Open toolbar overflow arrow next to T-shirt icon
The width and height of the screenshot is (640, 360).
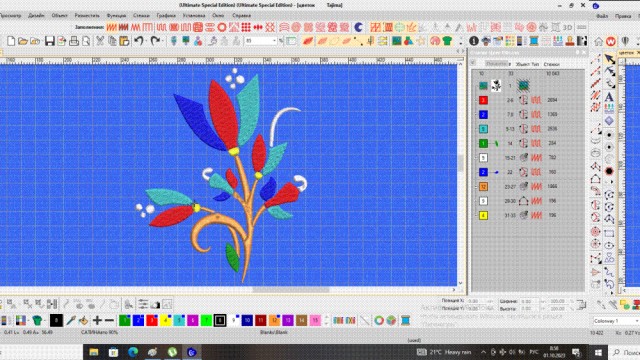coord(461,41)
